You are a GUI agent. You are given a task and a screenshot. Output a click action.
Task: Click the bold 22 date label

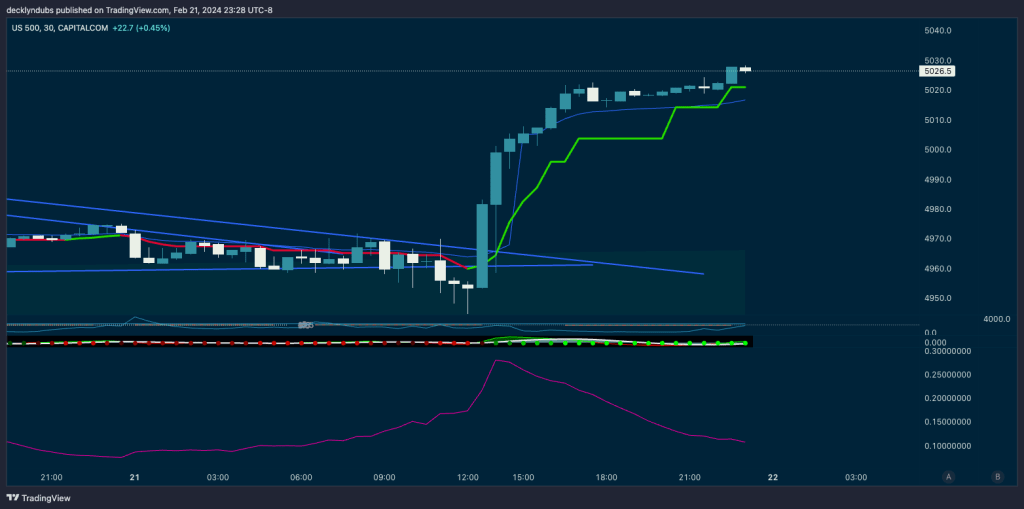click(772, 478)
